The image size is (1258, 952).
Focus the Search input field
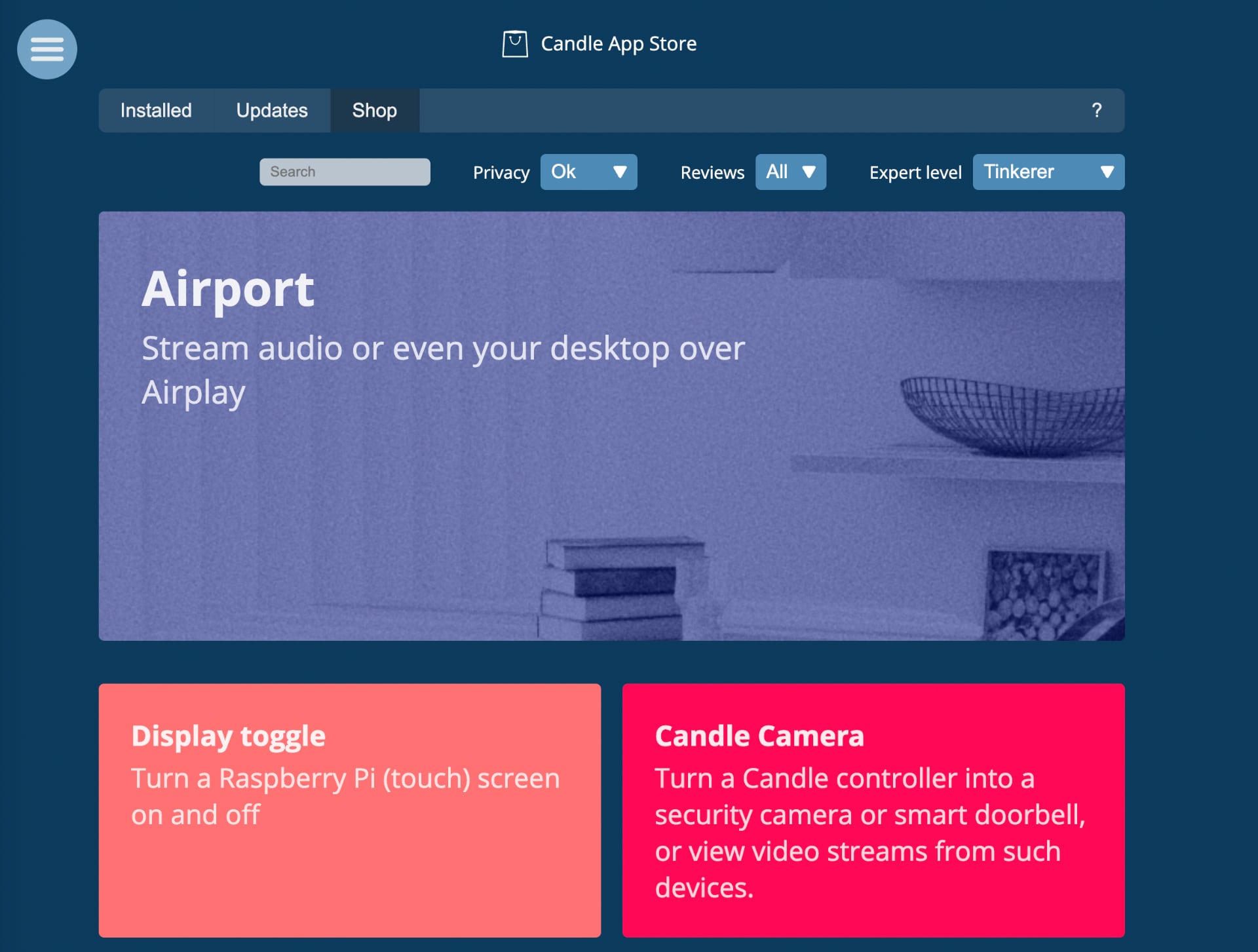[x=345, y=172]
